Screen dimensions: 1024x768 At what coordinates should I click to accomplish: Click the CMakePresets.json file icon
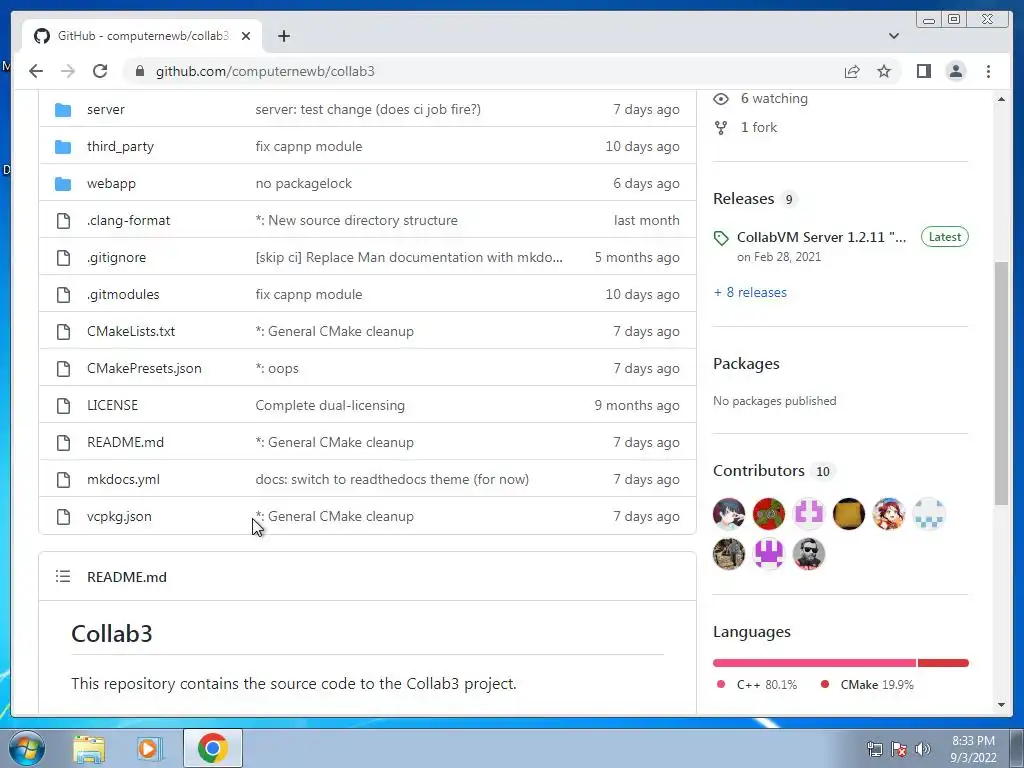(63, 369)
